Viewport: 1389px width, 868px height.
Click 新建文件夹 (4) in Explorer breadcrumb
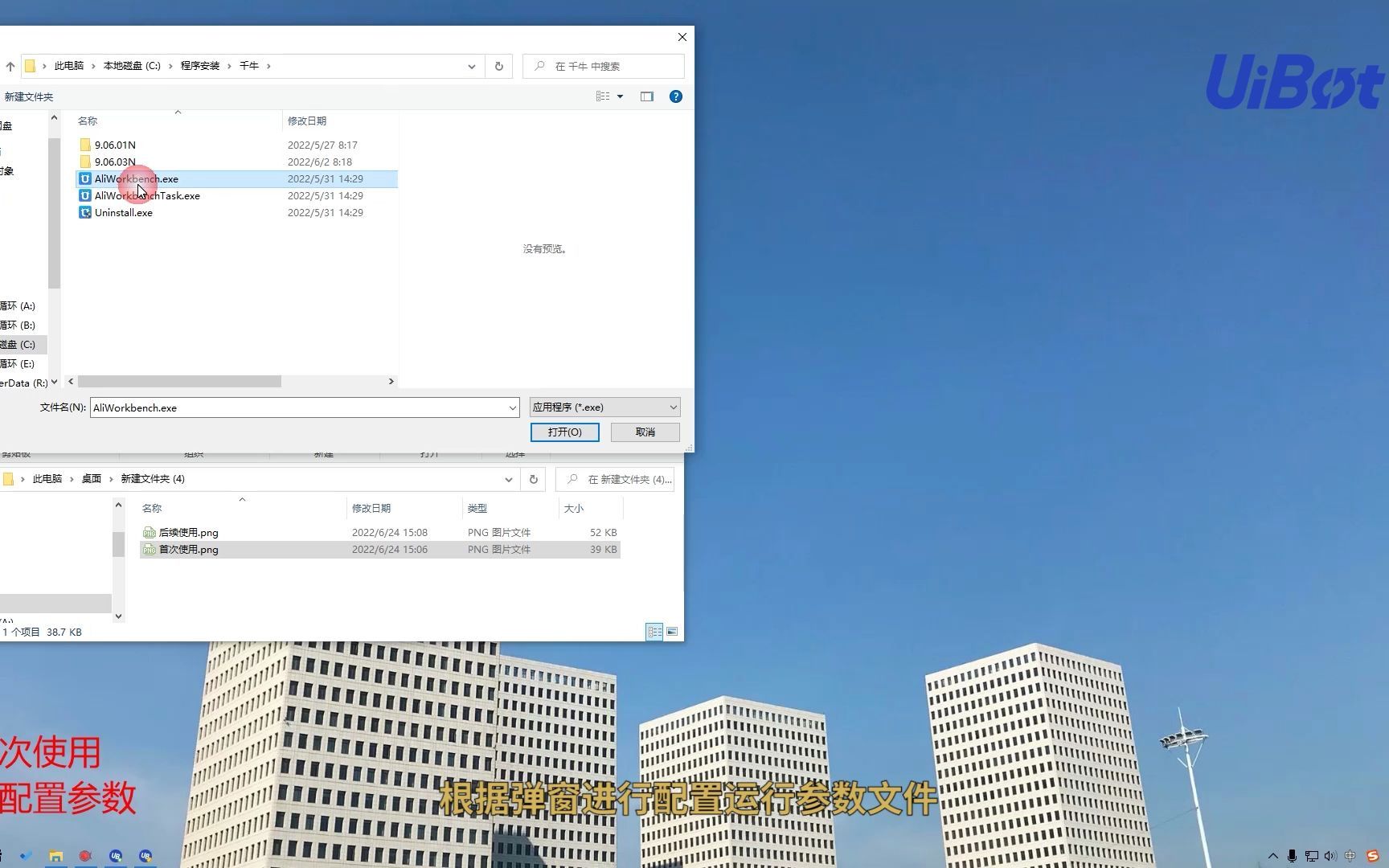(x=153, y=479)
